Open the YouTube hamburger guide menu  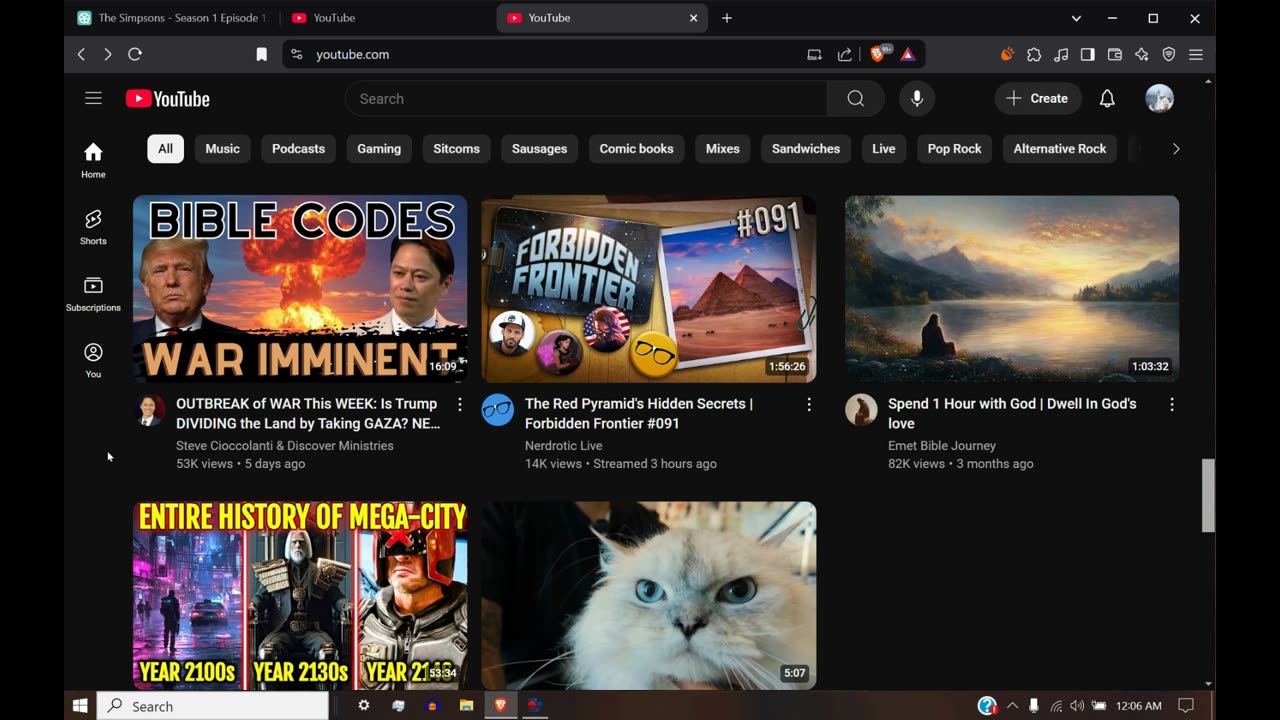coord(93,98)
